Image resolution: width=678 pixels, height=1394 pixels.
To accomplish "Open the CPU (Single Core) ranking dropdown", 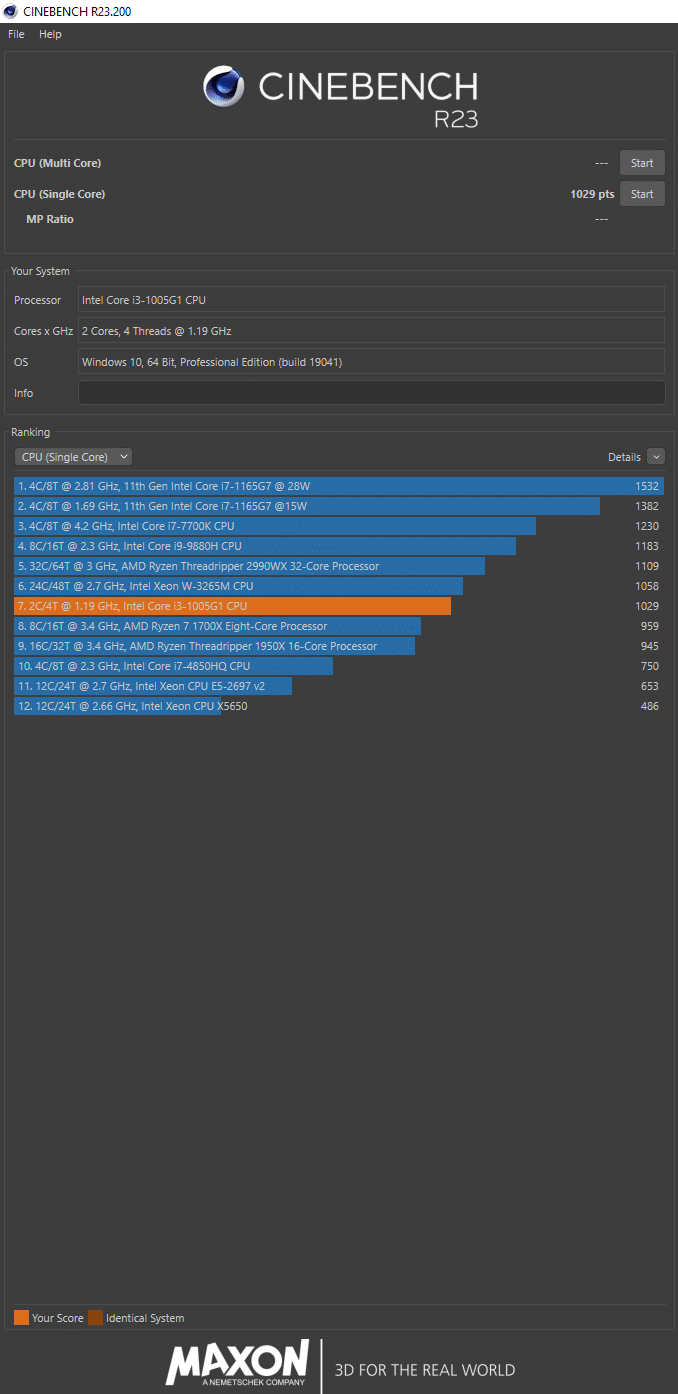I will (73, 457).
